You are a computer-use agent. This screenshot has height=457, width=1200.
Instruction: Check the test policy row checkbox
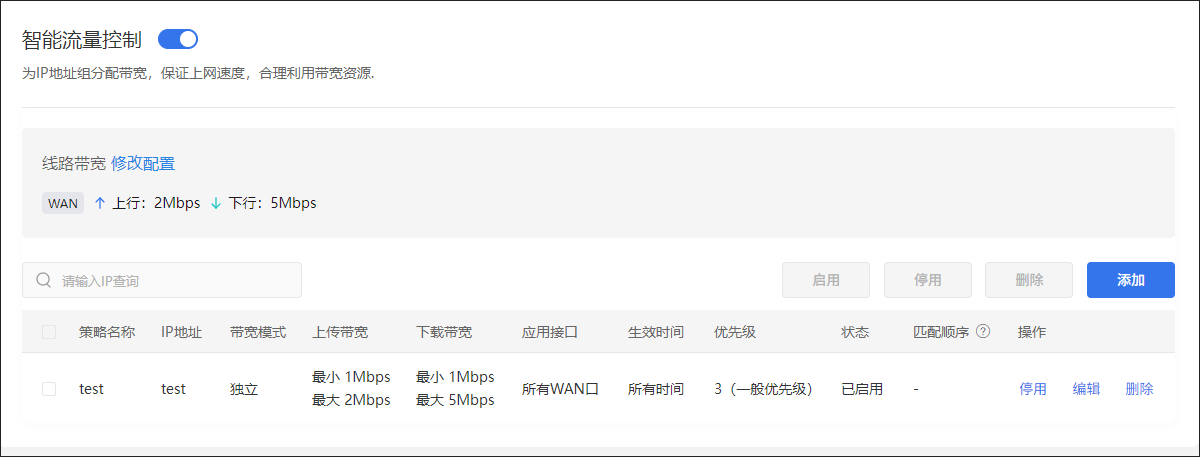49,389
